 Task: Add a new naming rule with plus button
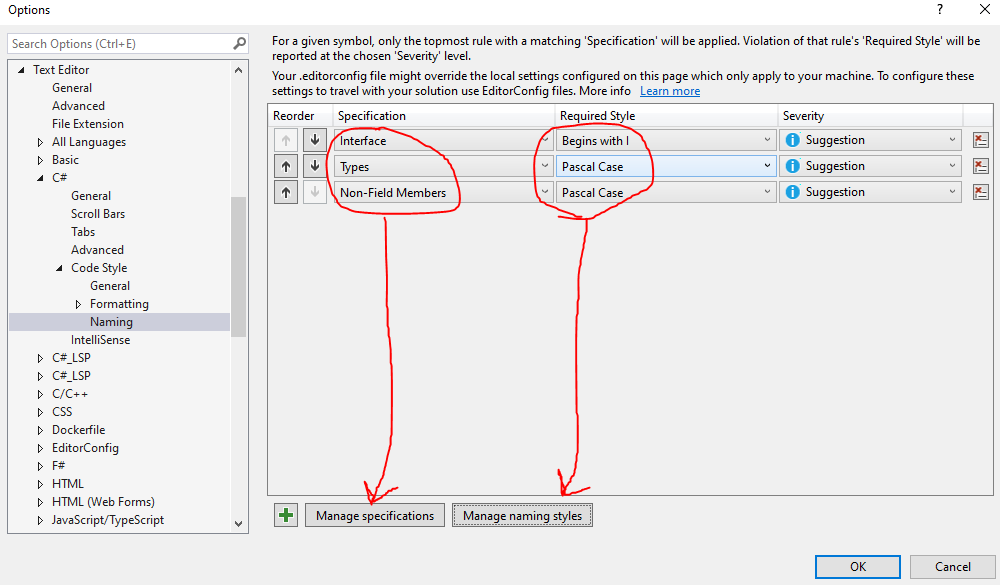285,514
